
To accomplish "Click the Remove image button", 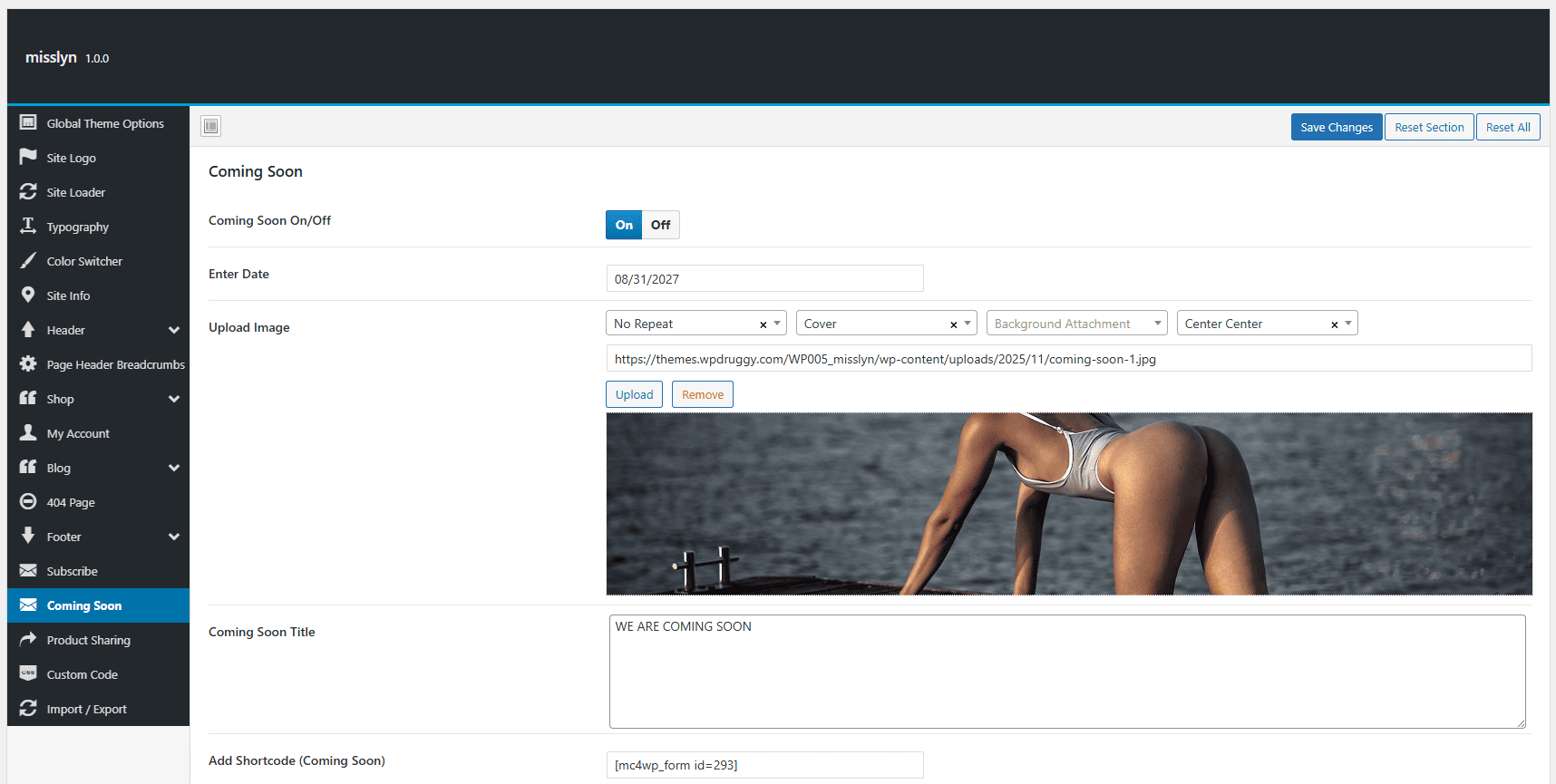I will coord(703,394).
